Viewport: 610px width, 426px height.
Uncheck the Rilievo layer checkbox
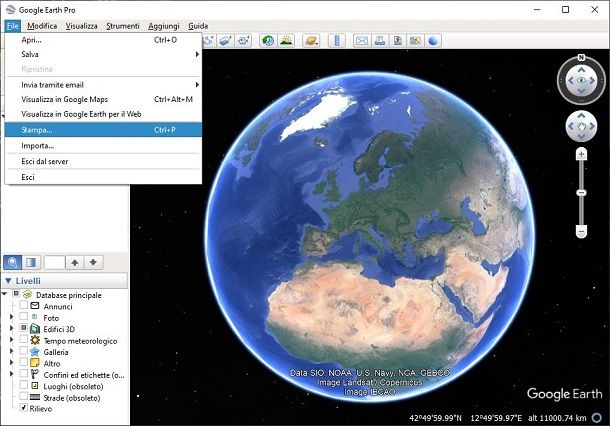click(24, 408)
